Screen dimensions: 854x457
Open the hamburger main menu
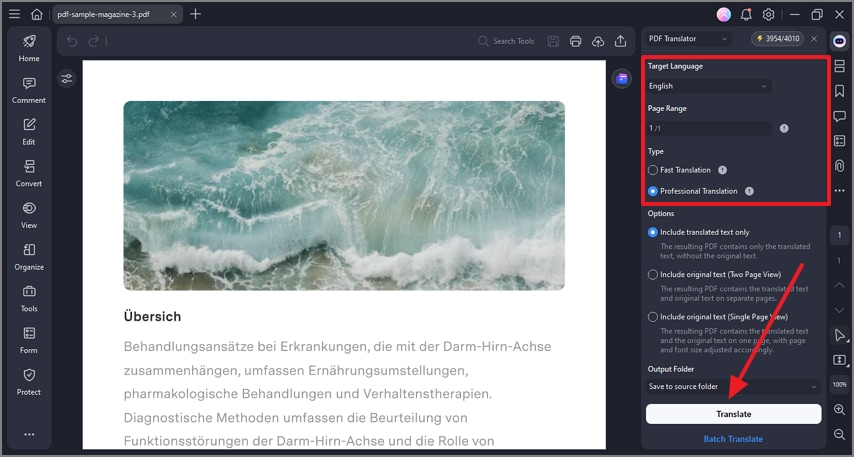(x=15, y=14)
